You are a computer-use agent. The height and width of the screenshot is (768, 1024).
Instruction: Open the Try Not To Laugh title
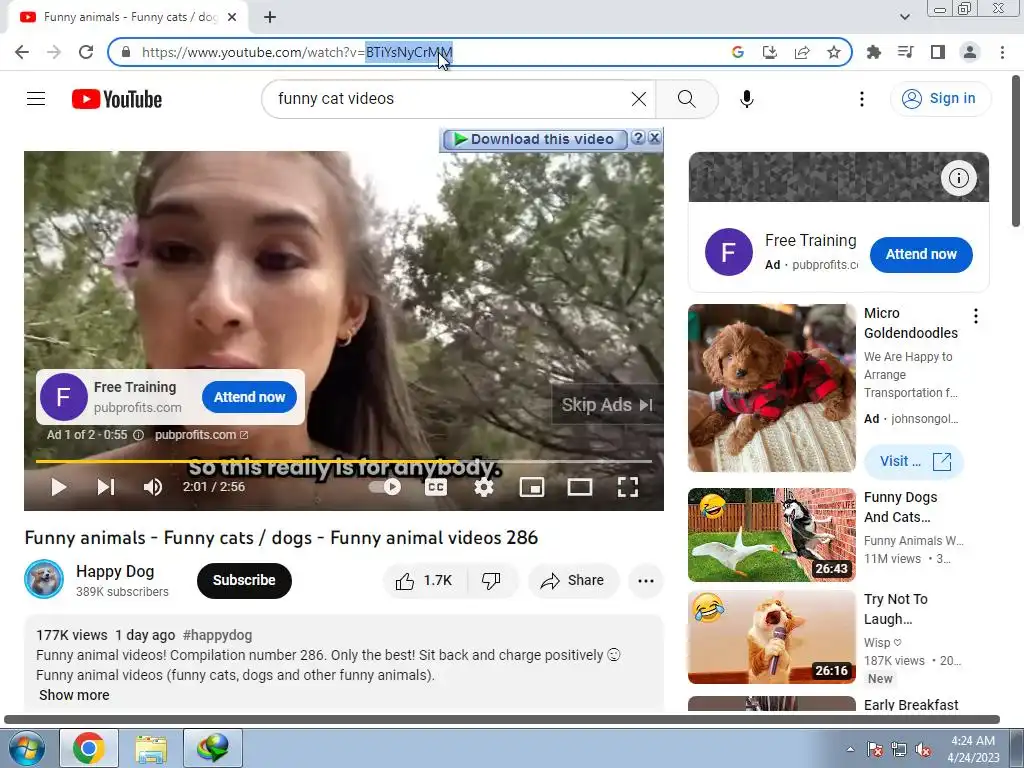(895, 609)
